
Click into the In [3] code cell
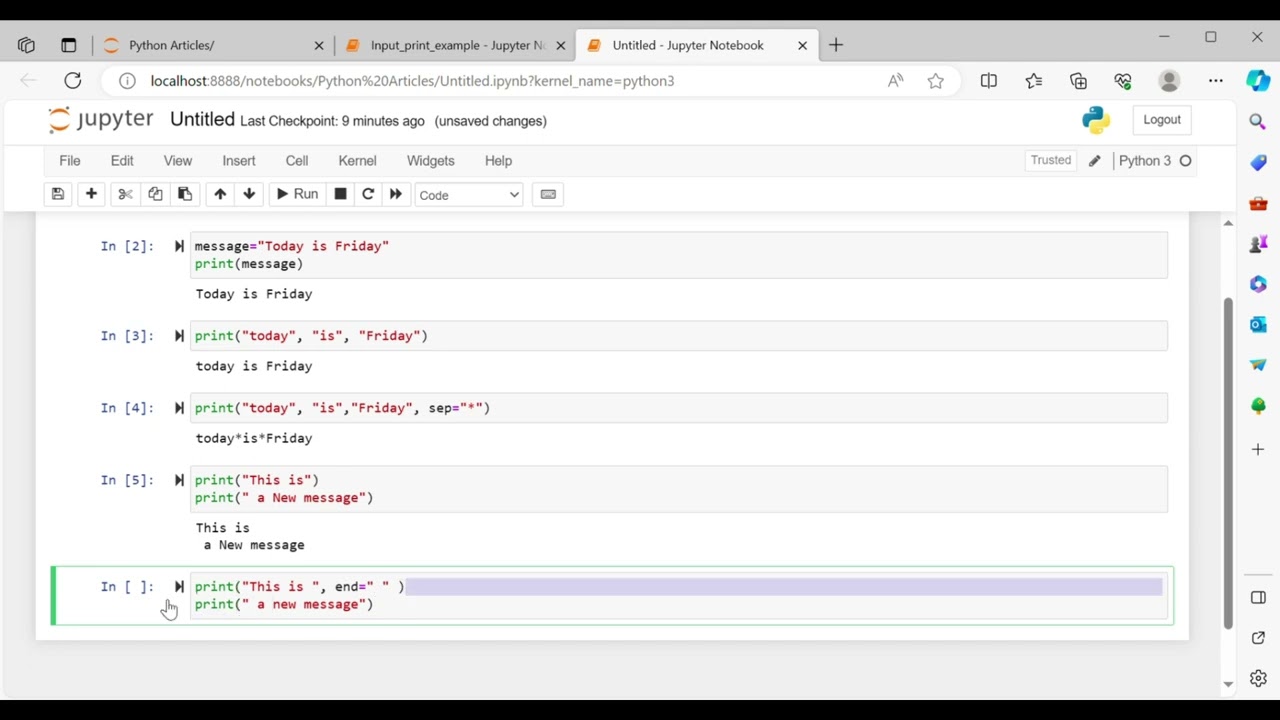(679, 336)
